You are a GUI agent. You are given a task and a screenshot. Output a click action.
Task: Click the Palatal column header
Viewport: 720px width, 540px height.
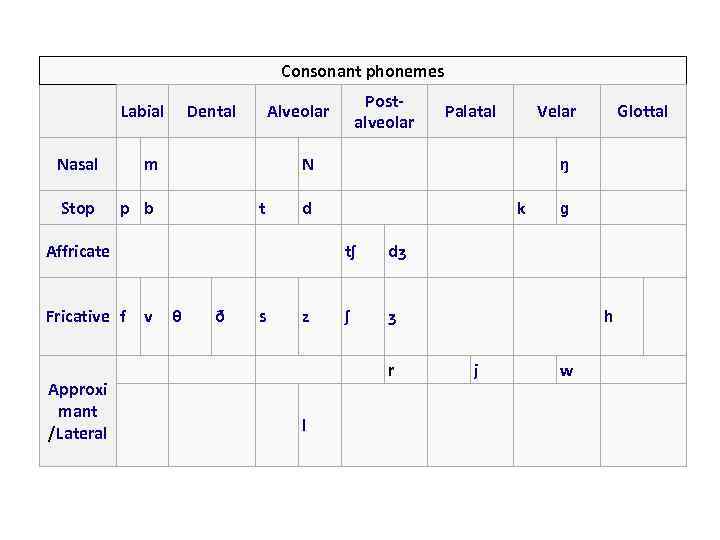pos(470,111)
